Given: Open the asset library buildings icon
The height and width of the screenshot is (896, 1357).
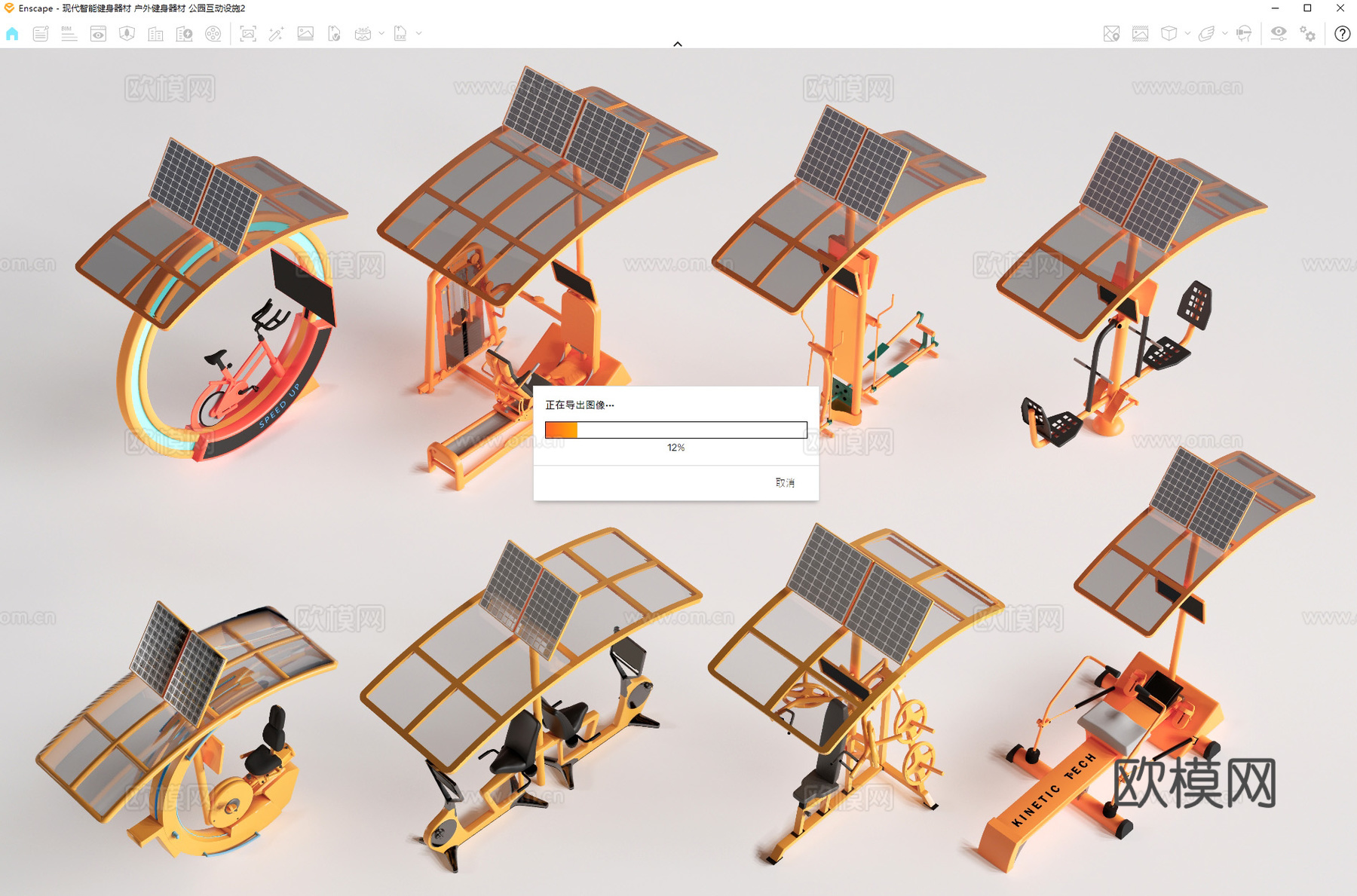Looking at the screenshot, I should (x=155, y=34).
